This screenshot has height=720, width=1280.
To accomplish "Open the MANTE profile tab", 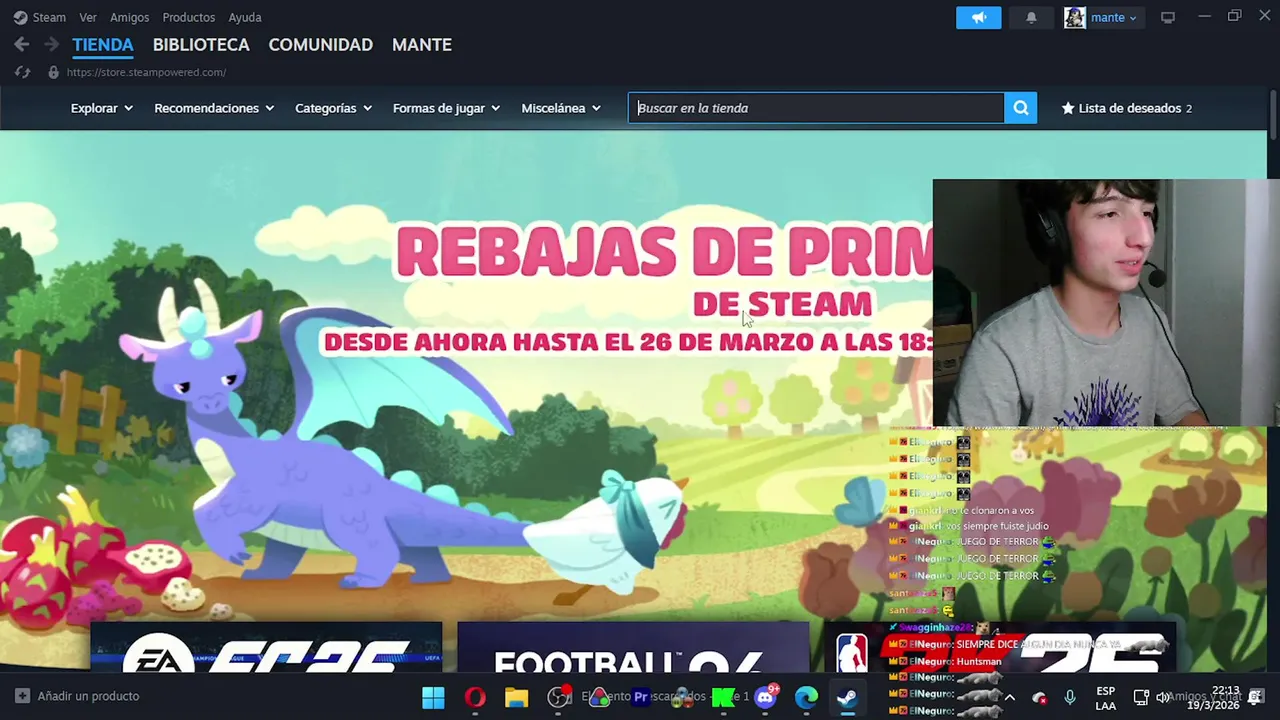I will coord(422,45).
